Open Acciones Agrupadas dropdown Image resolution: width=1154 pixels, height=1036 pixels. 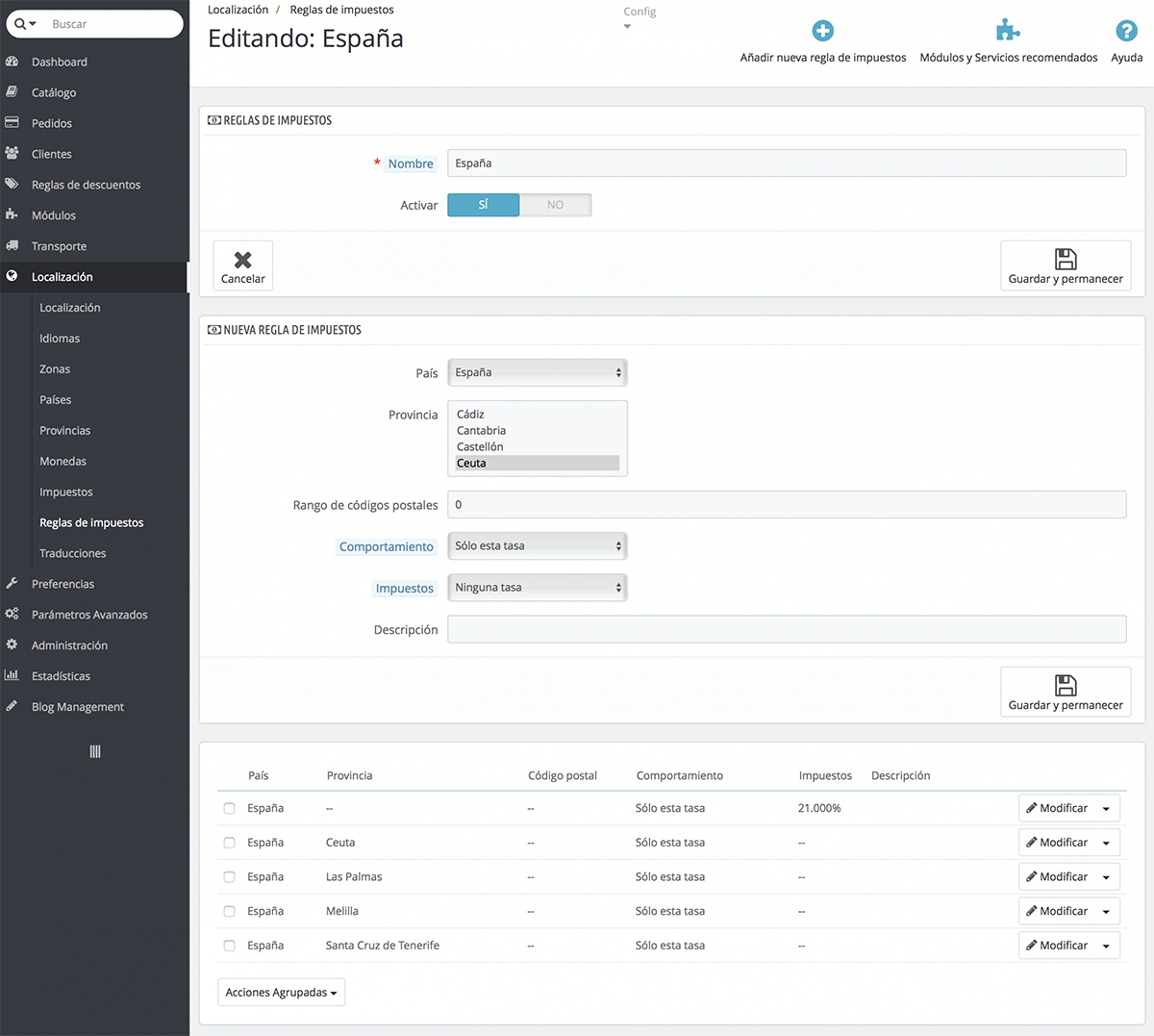tap(282, 993)
